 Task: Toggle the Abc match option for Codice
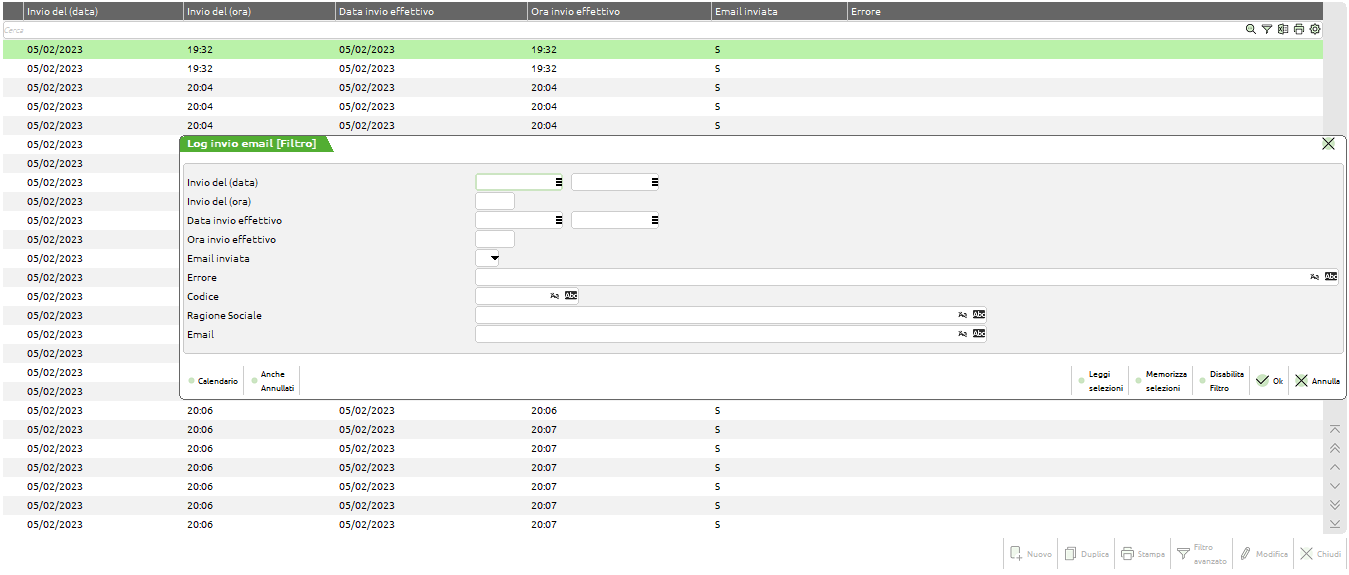pos(571,296)
